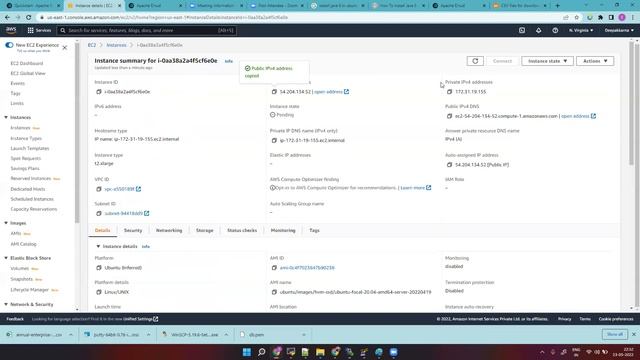The image size is (640, 360).
Task: Go to AWS console home logo
Action: [x=11, y=30]
